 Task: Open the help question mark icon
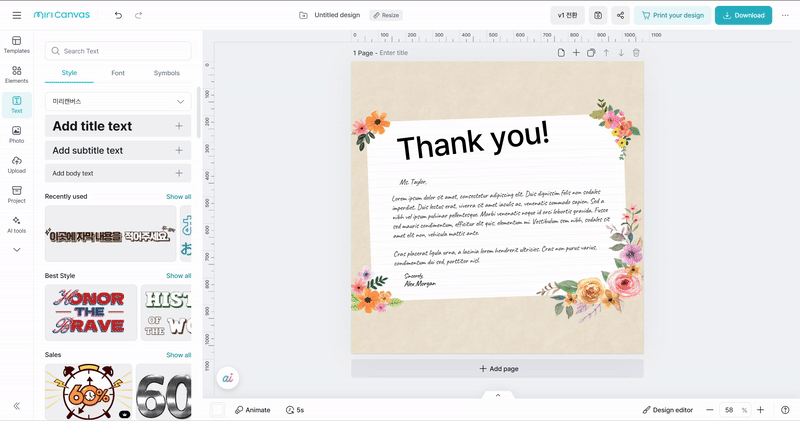(785, 410)
